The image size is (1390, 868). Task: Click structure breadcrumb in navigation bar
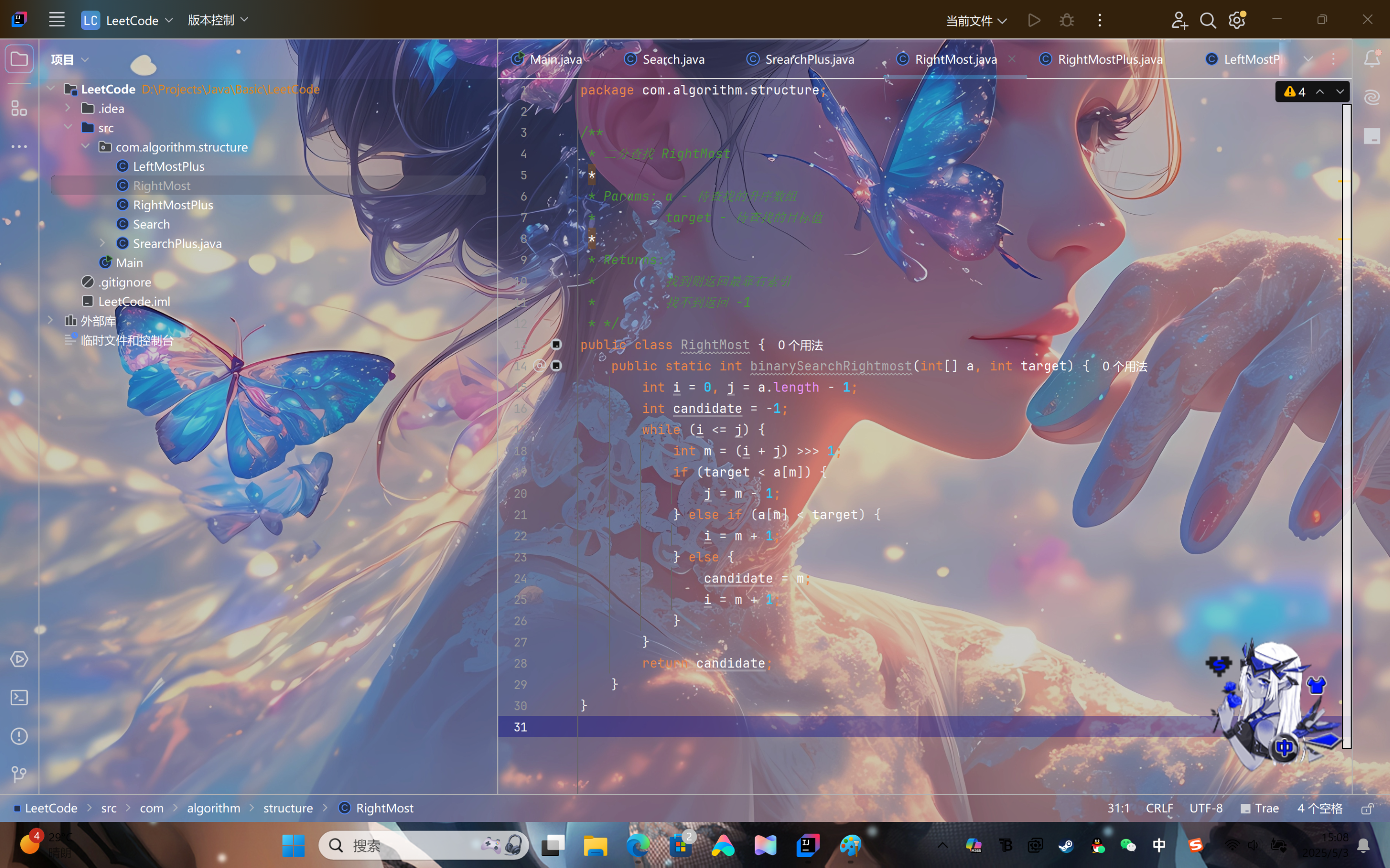click(x=288, y=808)
